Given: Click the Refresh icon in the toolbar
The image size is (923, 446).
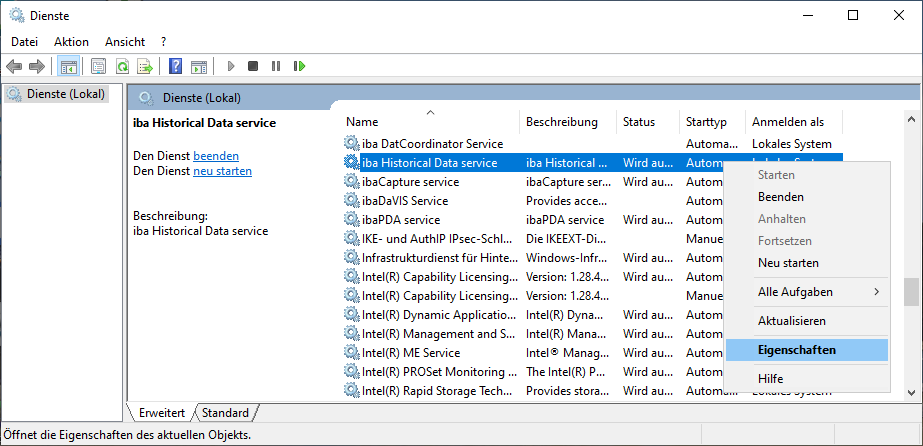Looking at the screenshot, I should [122, 66].
